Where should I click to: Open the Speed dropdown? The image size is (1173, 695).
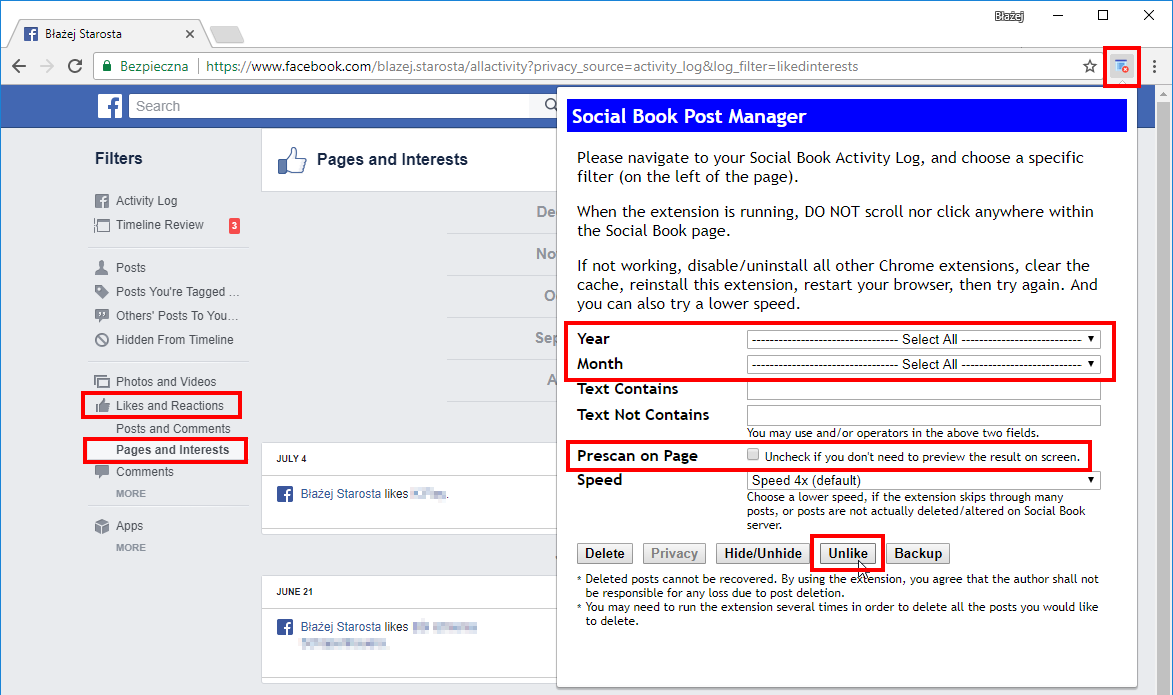(x=923, y=480)
